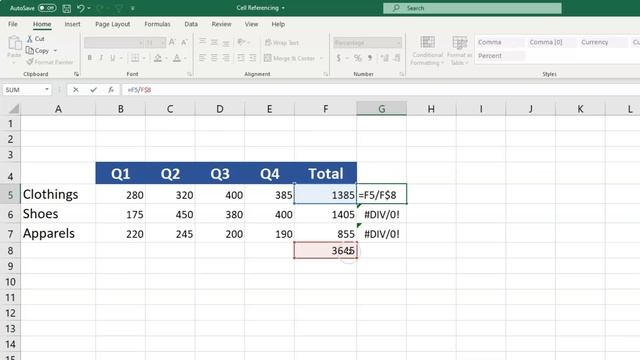The height and width of the screenshot is (360, 640).
Task: Open the Name Box dropdown arrow
Action: click(47, 89)
